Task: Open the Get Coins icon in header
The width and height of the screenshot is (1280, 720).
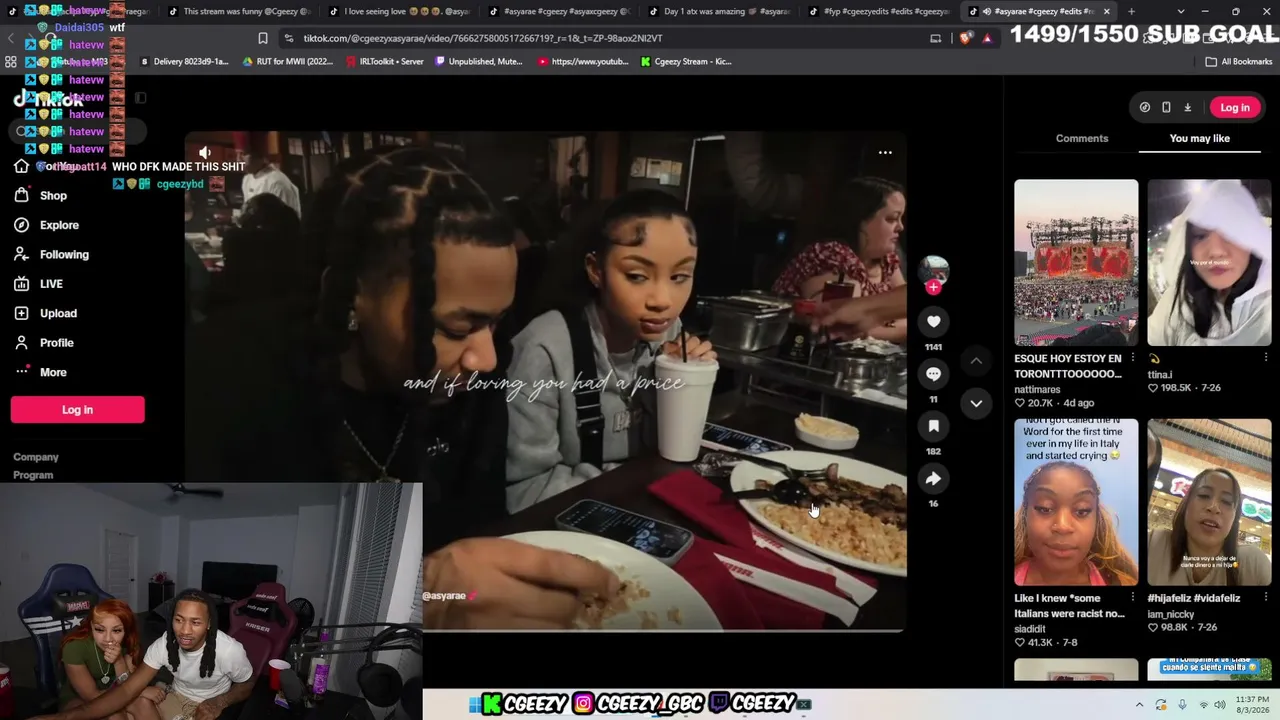Action: [x=1145, y=107]
